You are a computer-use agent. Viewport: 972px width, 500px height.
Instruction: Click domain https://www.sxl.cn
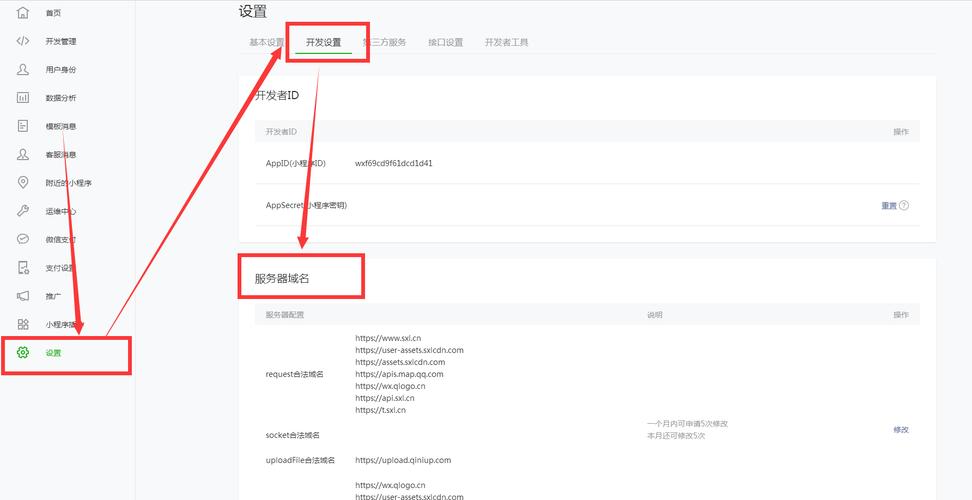pyautogui.click(x=388, y=338)
